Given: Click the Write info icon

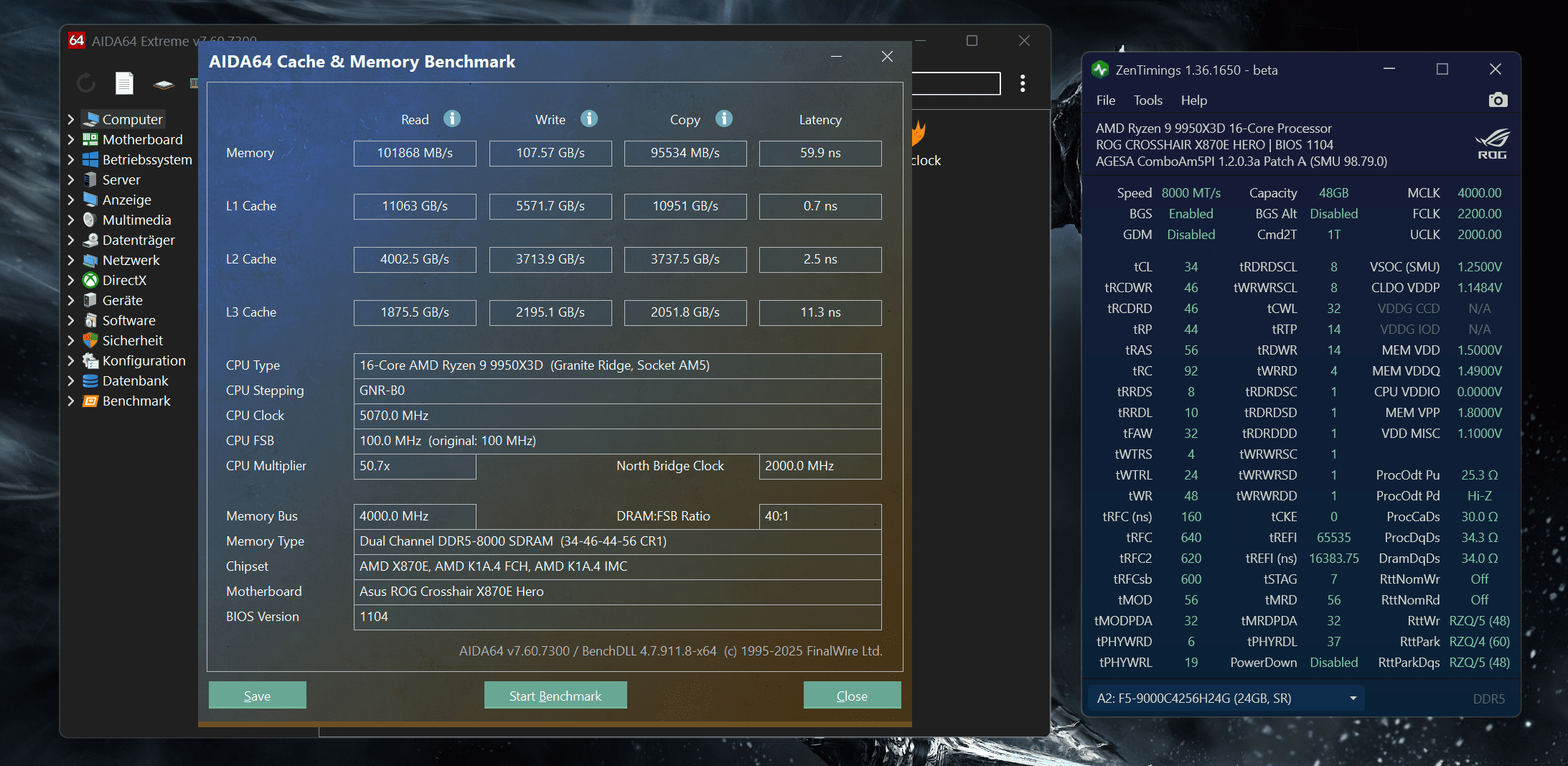Looking at the screenshot, I should coord(589,118).
